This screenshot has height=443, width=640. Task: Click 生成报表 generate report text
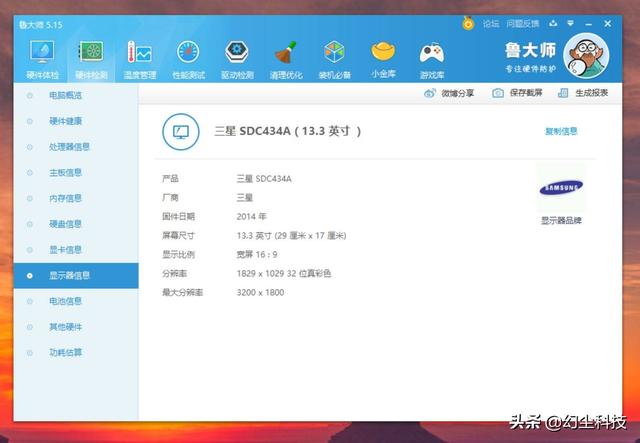592,93
